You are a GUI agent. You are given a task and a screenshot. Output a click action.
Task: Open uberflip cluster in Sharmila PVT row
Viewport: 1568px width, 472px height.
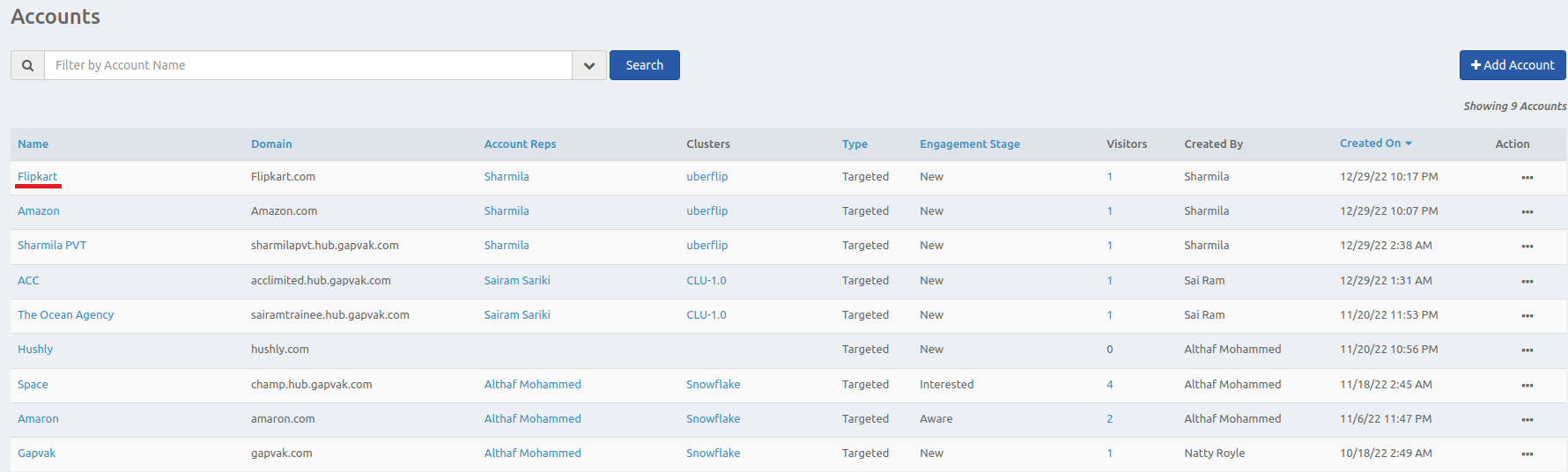pos(707,246)
